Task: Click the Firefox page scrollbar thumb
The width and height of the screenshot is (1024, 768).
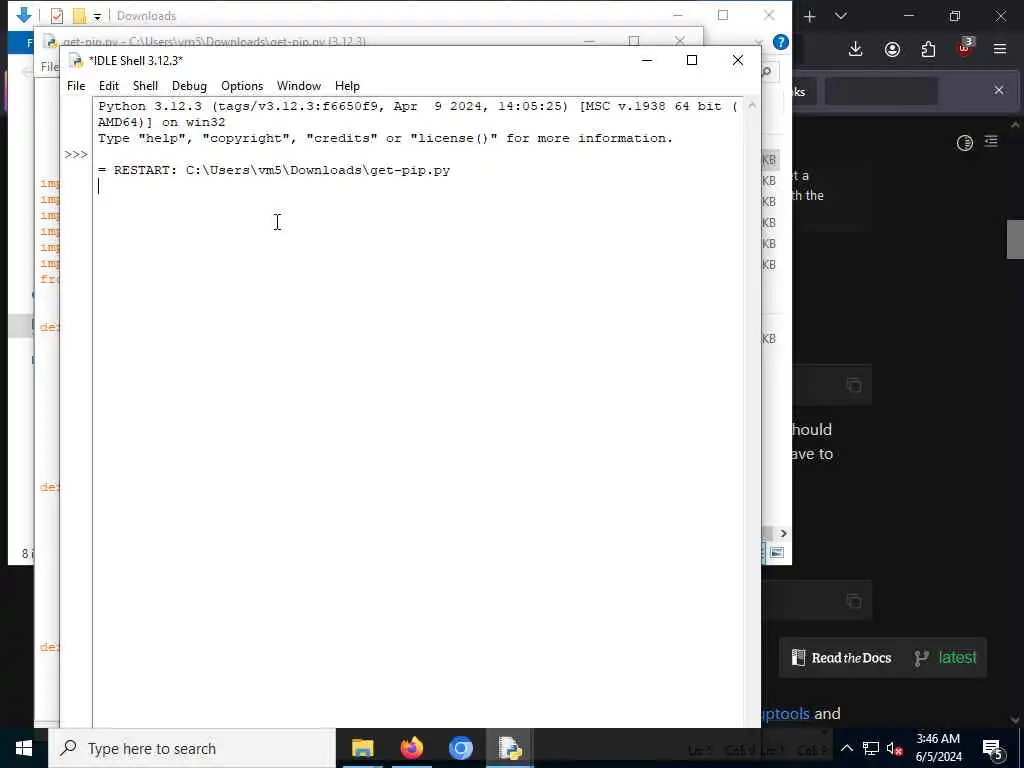Action: tap(1015, 240)
